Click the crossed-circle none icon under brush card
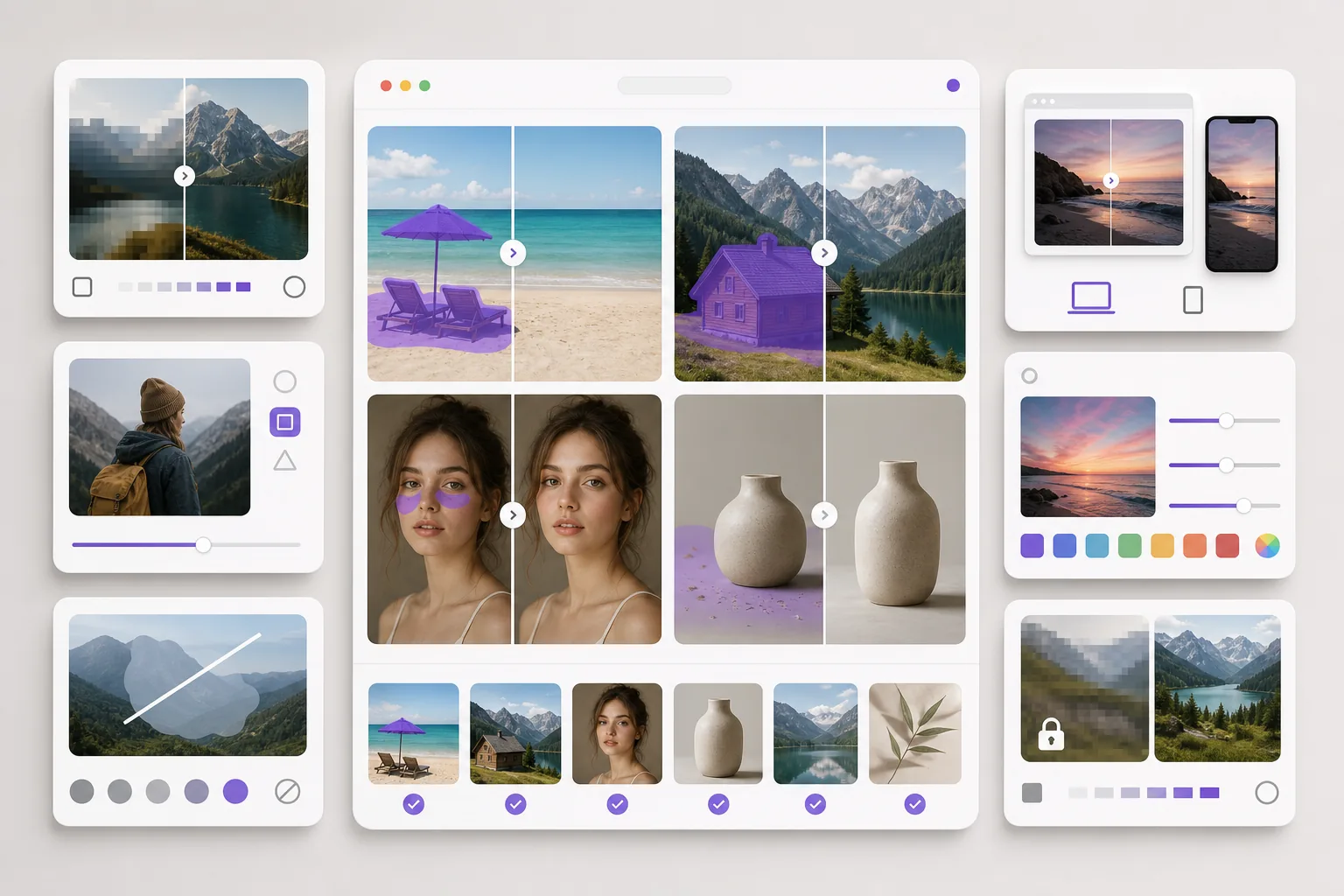1344x896 pixels. click(287, 792)
